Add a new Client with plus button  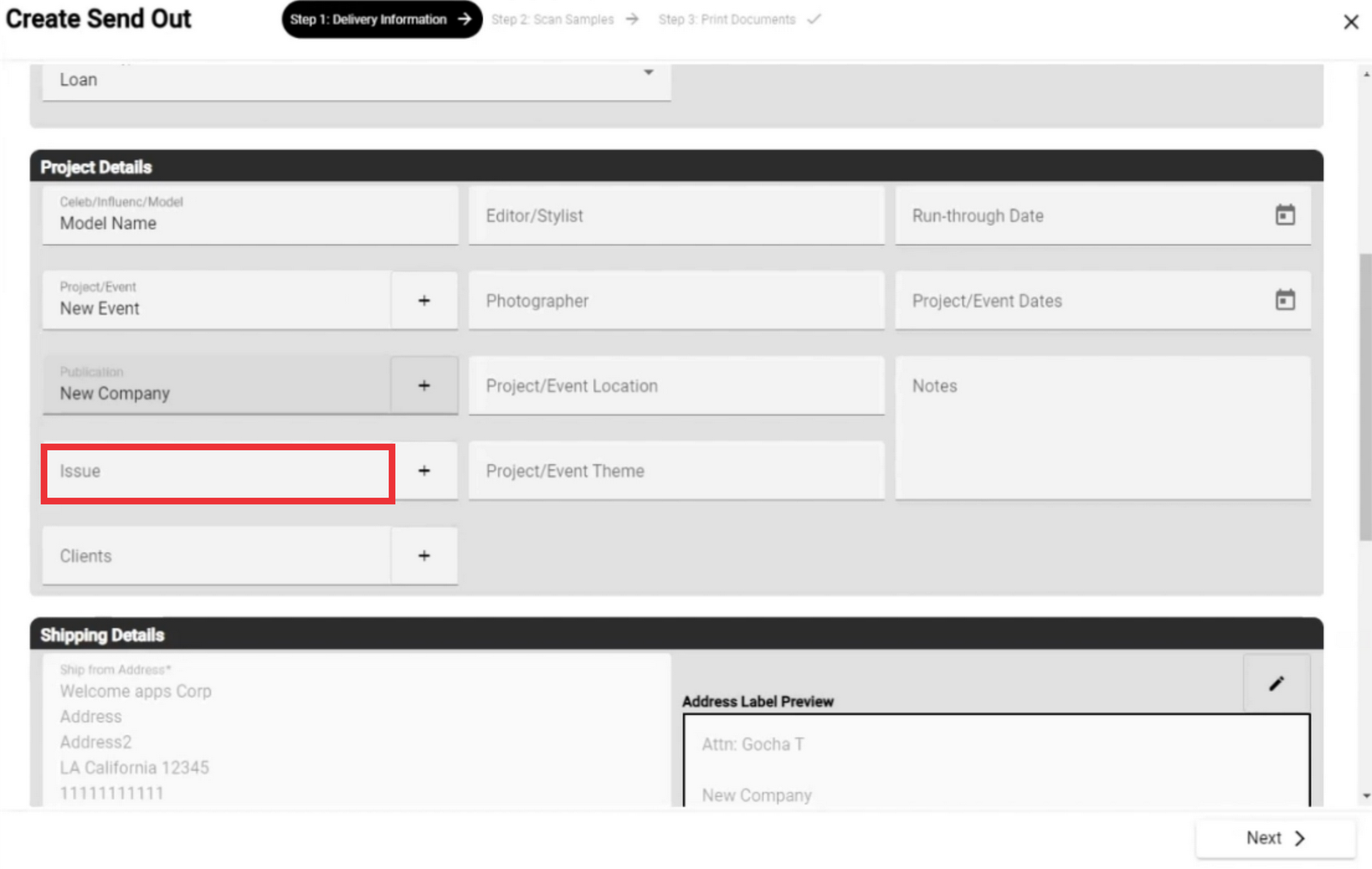tap(424, 556)
